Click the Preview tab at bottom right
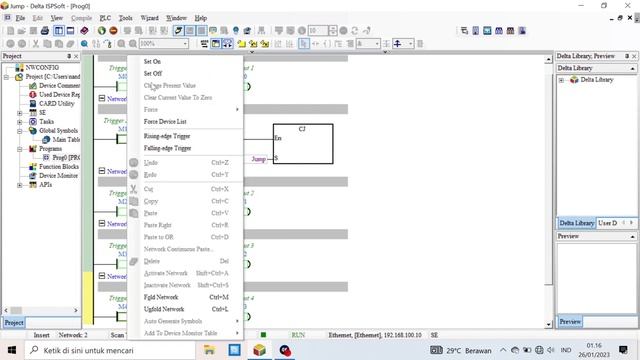The height and width of the screenshot is (360, 640). (570, 322)
